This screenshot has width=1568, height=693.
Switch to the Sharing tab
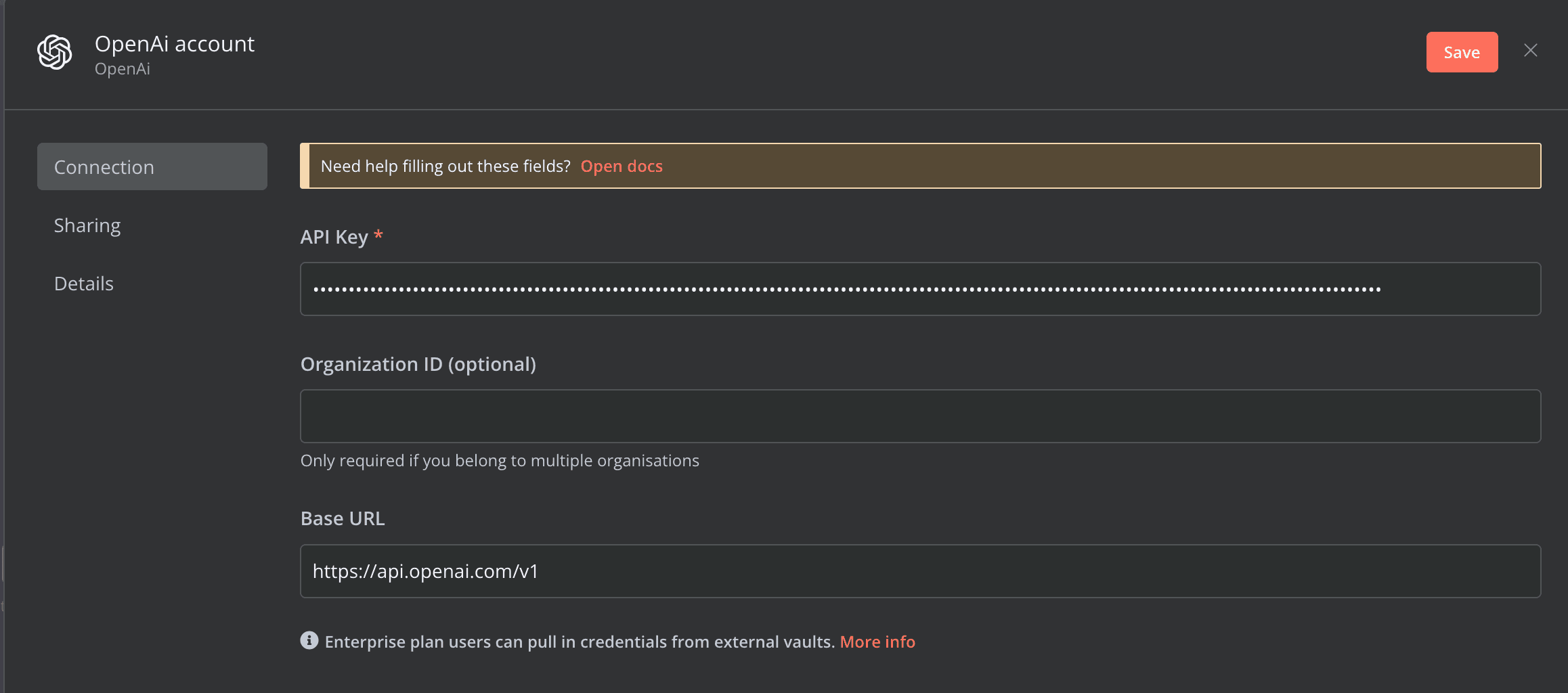[87, 225]
